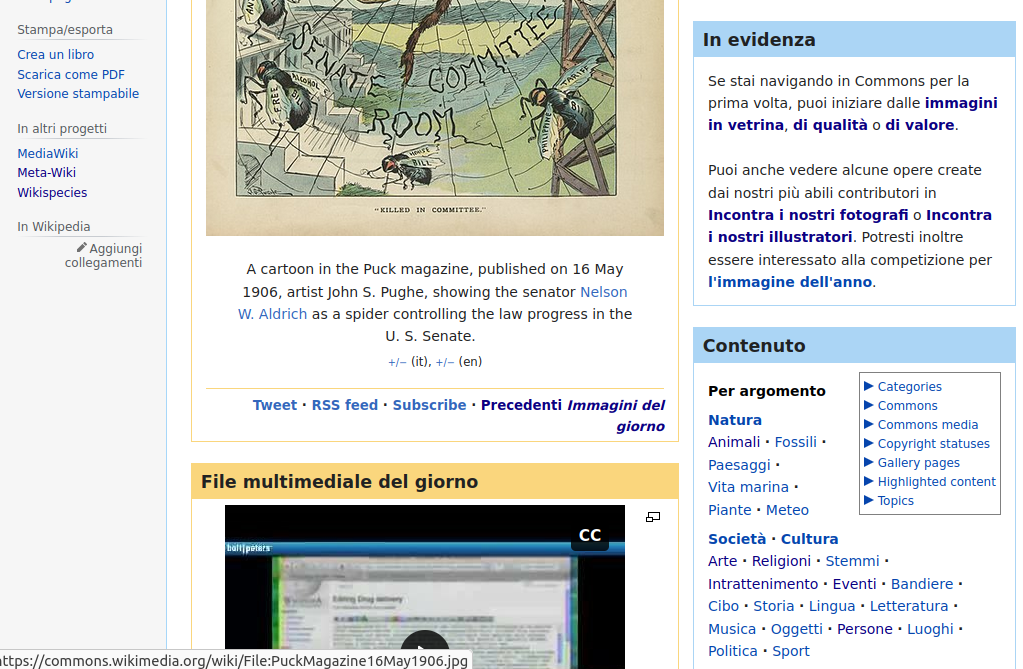Viewport: 1023px width, 669px height.
Task: Open the RSS feed link
Action: tap(344, 405)
